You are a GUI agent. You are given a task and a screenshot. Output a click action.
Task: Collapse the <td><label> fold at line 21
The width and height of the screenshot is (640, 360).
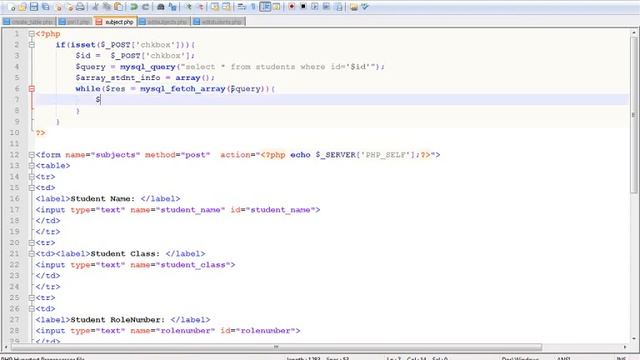coord(31,254)
